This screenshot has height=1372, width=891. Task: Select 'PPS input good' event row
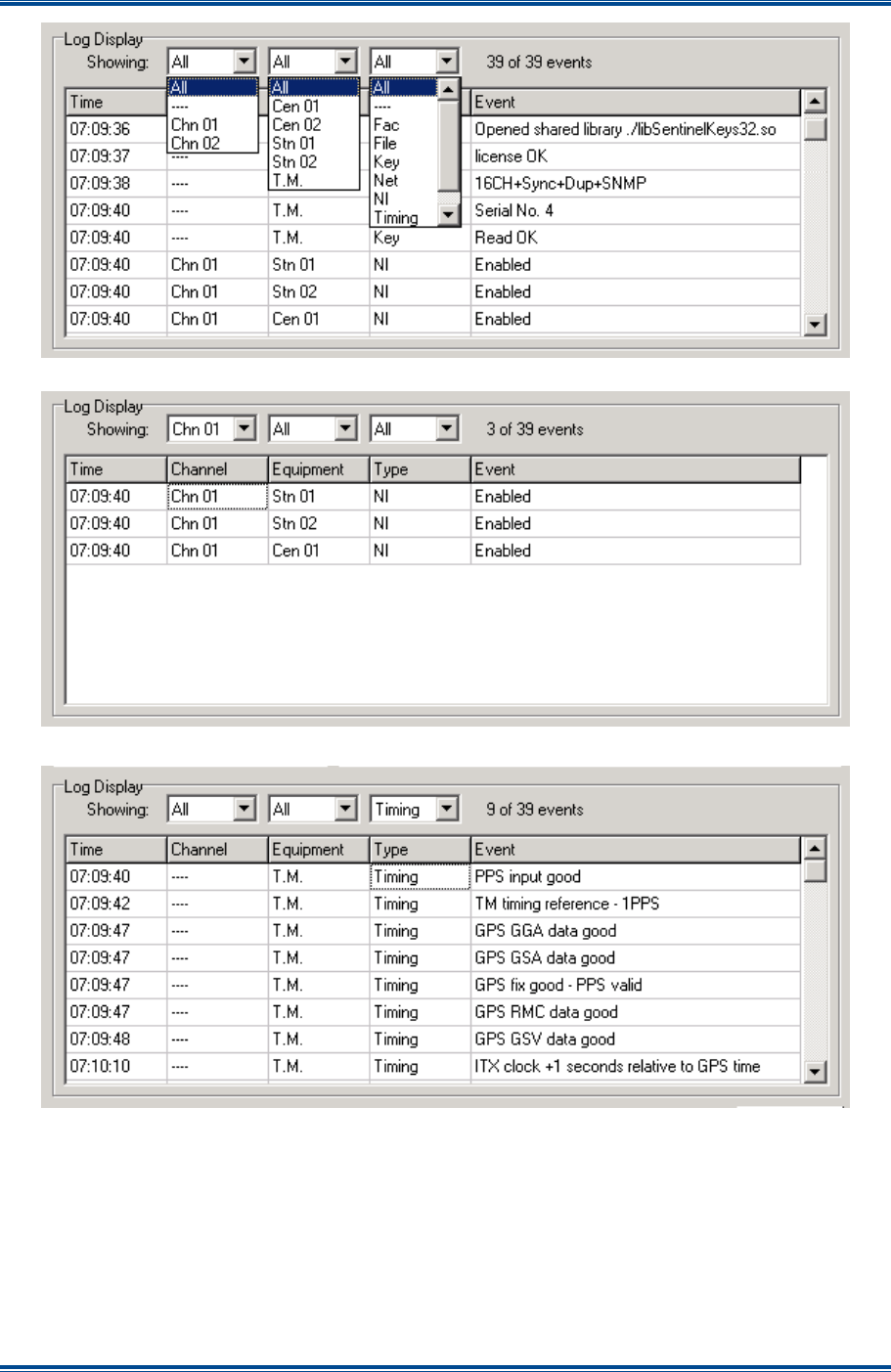point(434,877)
